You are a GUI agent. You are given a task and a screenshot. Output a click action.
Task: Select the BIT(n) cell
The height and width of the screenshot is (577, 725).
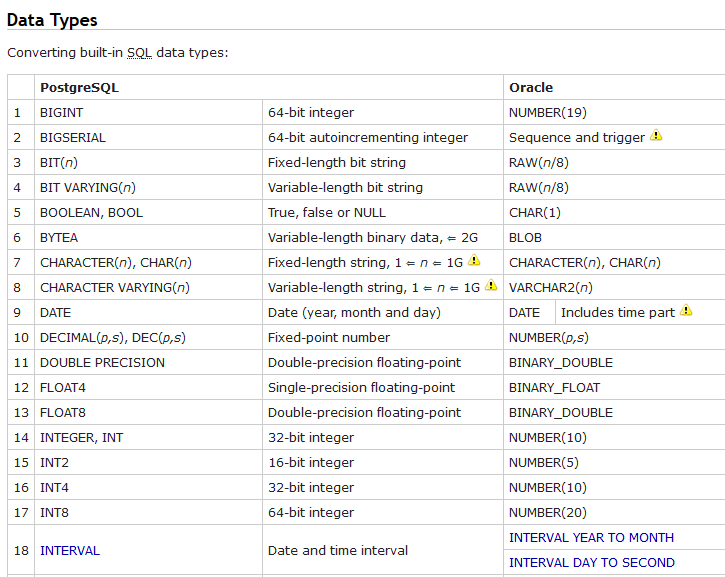(x=148, y=162)
